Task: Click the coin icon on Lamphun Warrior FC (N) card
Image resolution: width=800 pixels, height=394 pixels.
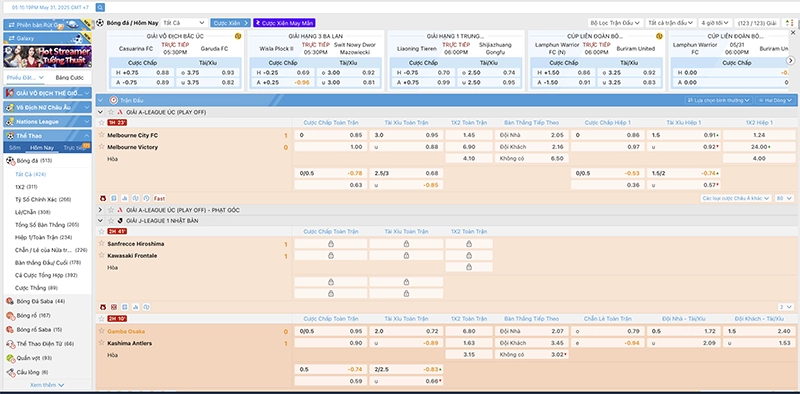Action: tap(659, 36)
